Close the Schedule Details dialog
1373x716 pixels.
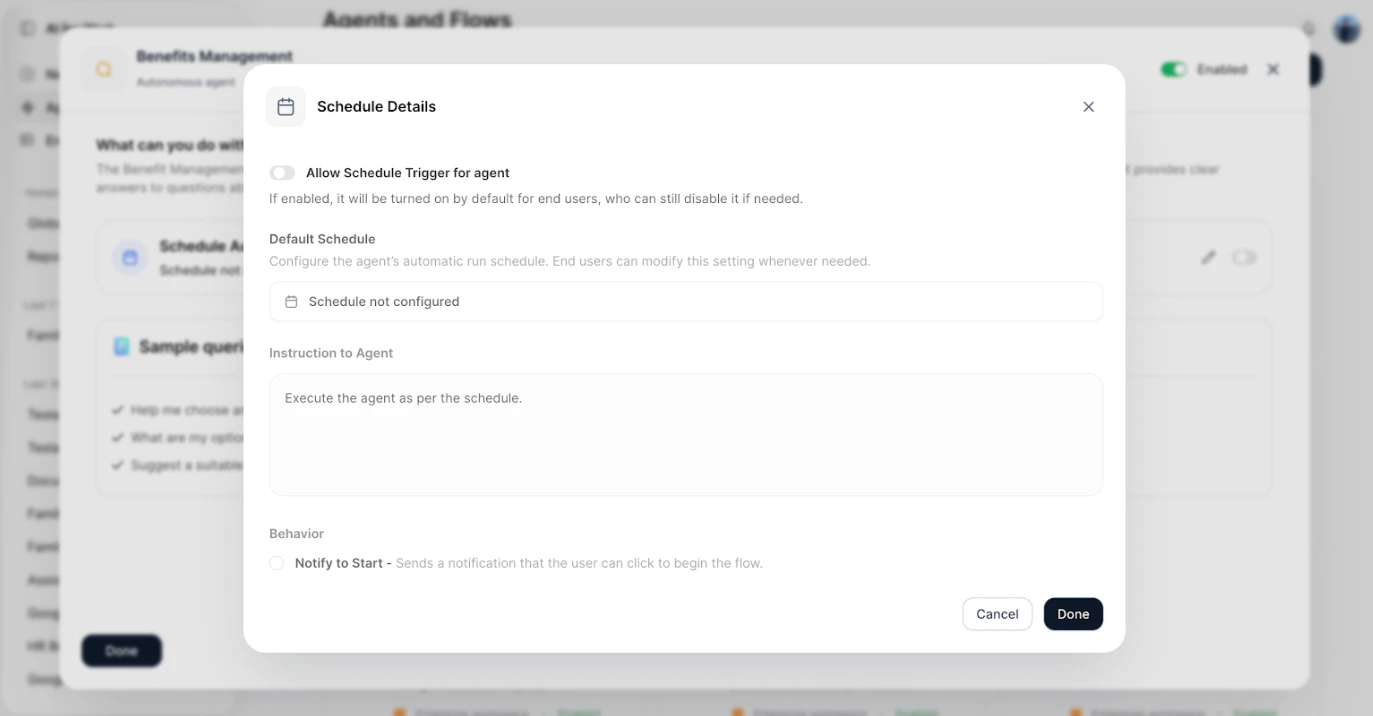[1088, 106]
